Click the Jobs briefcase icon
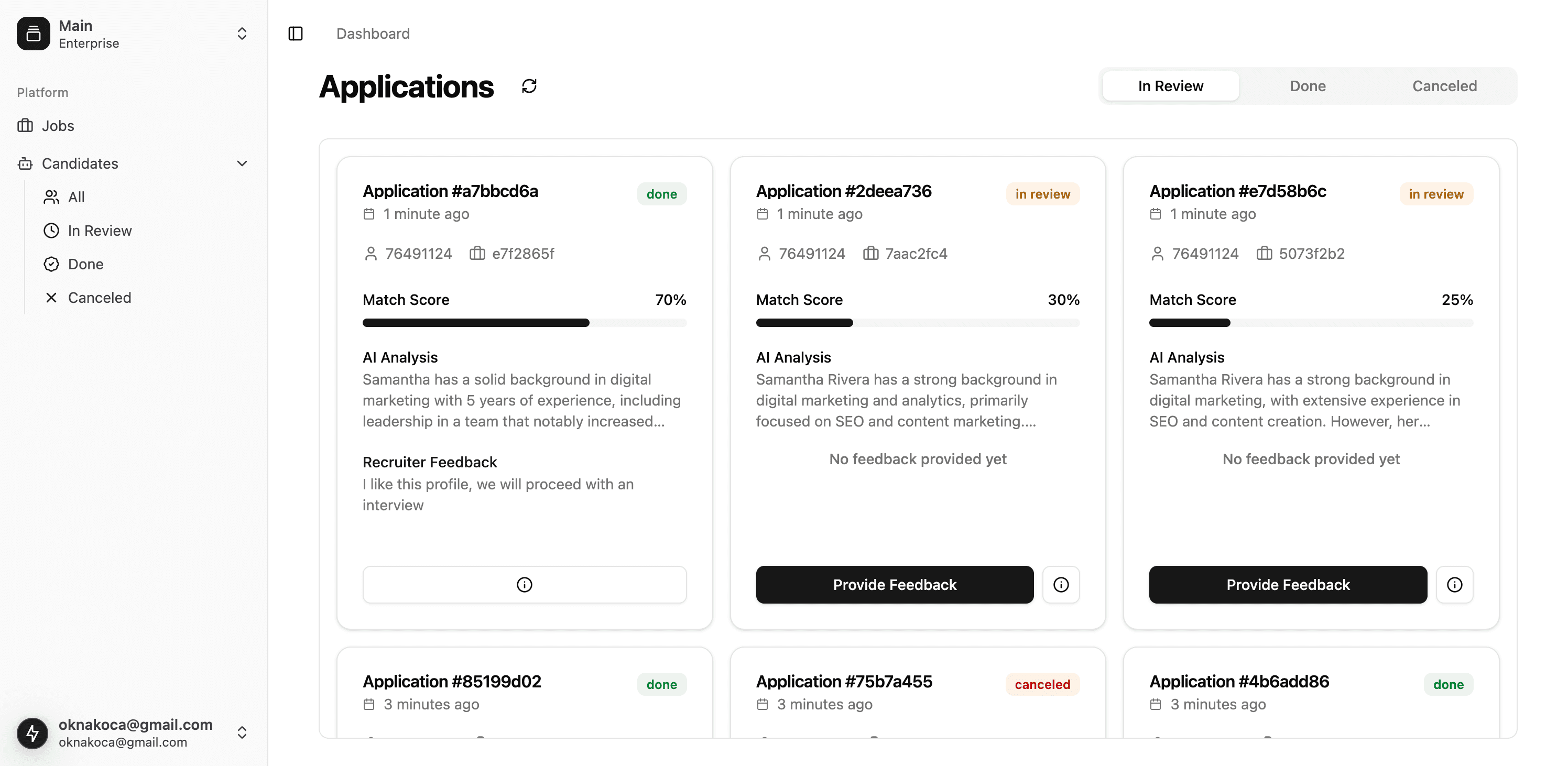 coord(25,126)
